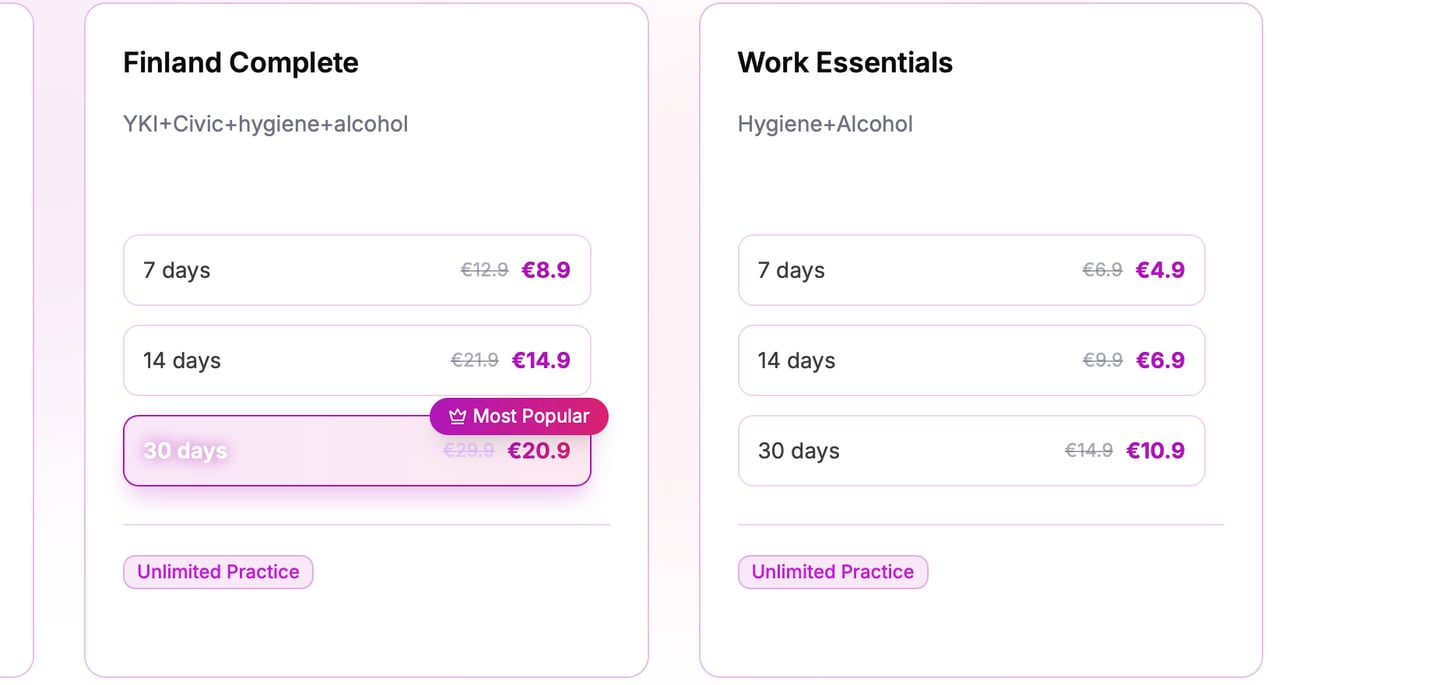Choose the 14 days Work Essentials option
Screen dimensions: 1440x685
971,360
